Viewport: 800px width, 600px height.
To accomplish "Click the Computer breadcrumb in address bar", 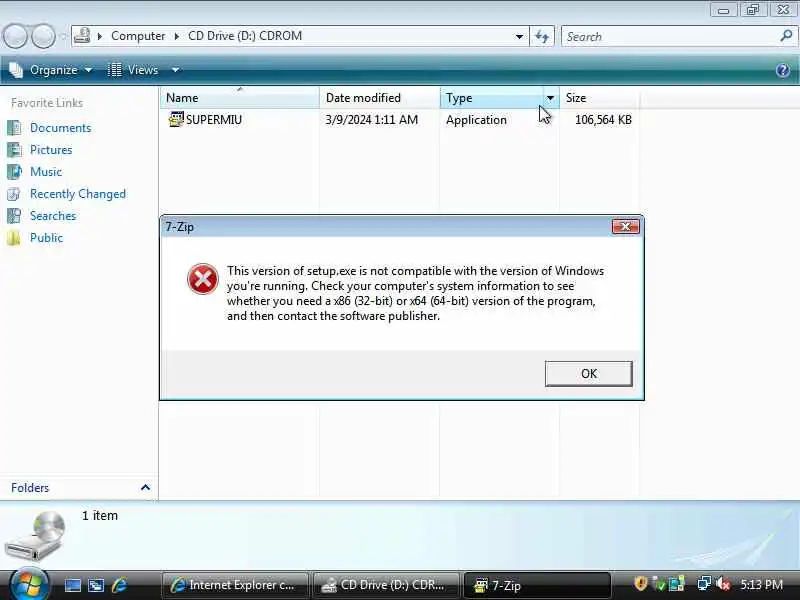I will point(138,36).
